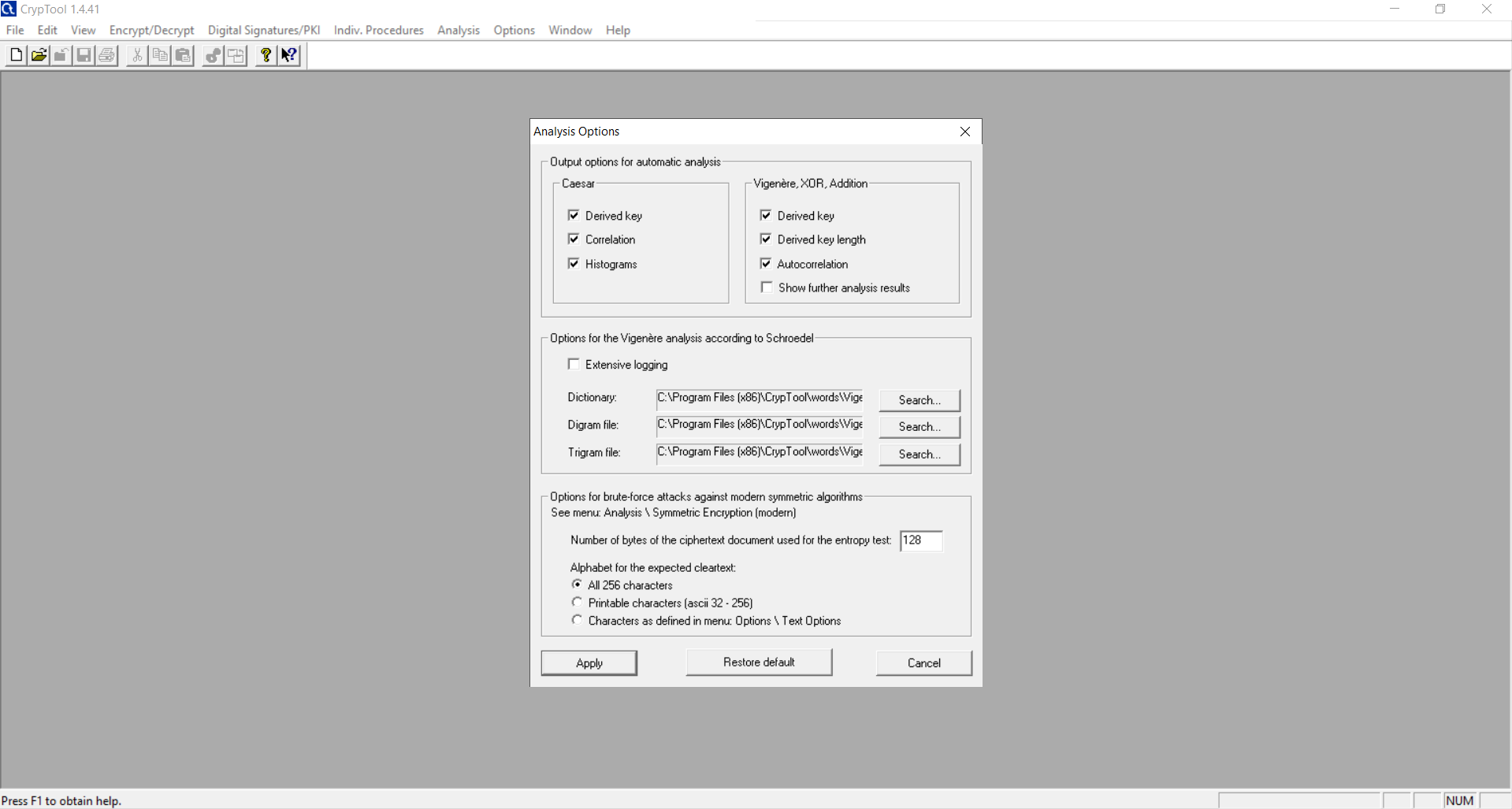
Task: Open the Help menu
Action: tap(618, 30)
